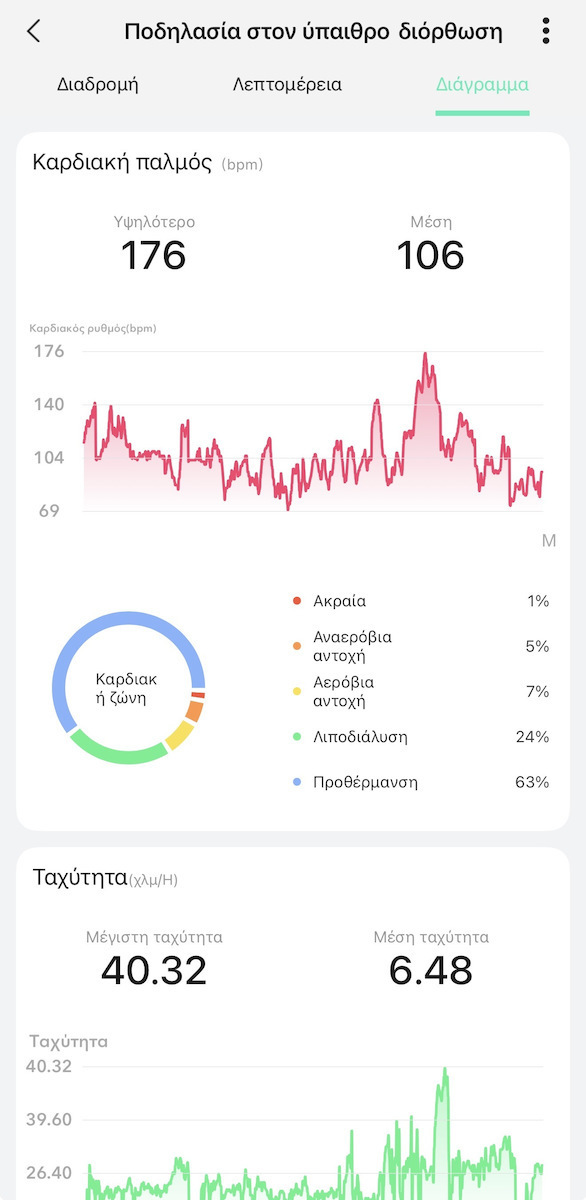Tap the red Ακραία legend dot

[296, 601]
